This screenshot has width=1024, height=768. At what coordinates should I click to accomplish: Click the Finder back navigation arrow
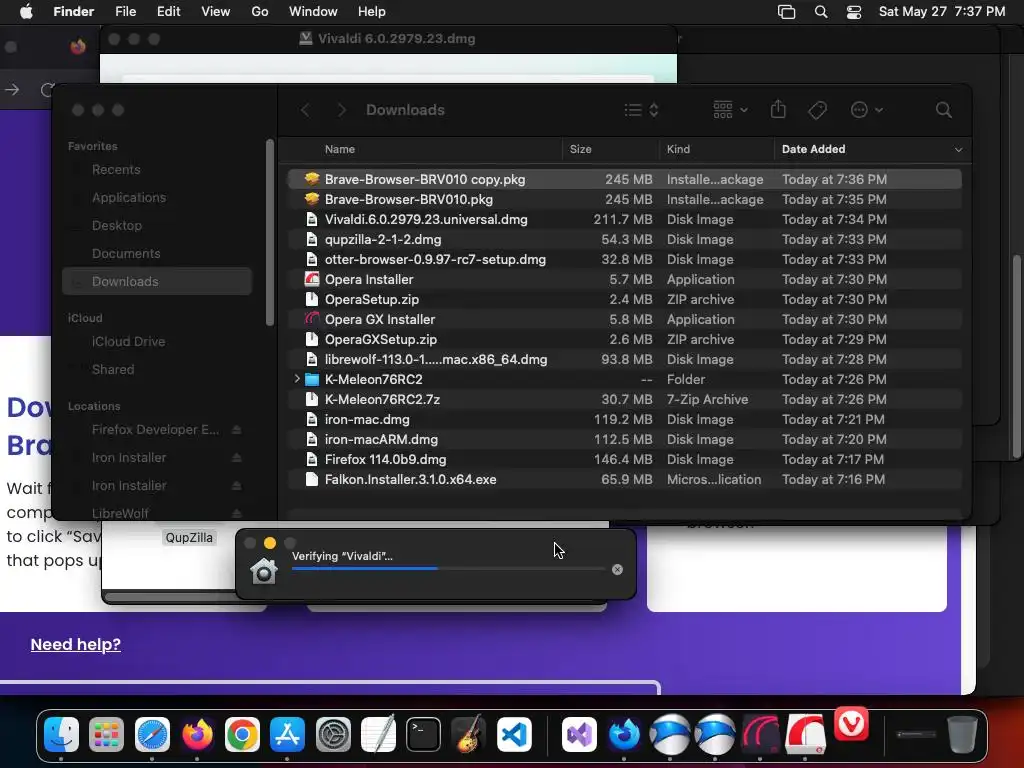305,110
